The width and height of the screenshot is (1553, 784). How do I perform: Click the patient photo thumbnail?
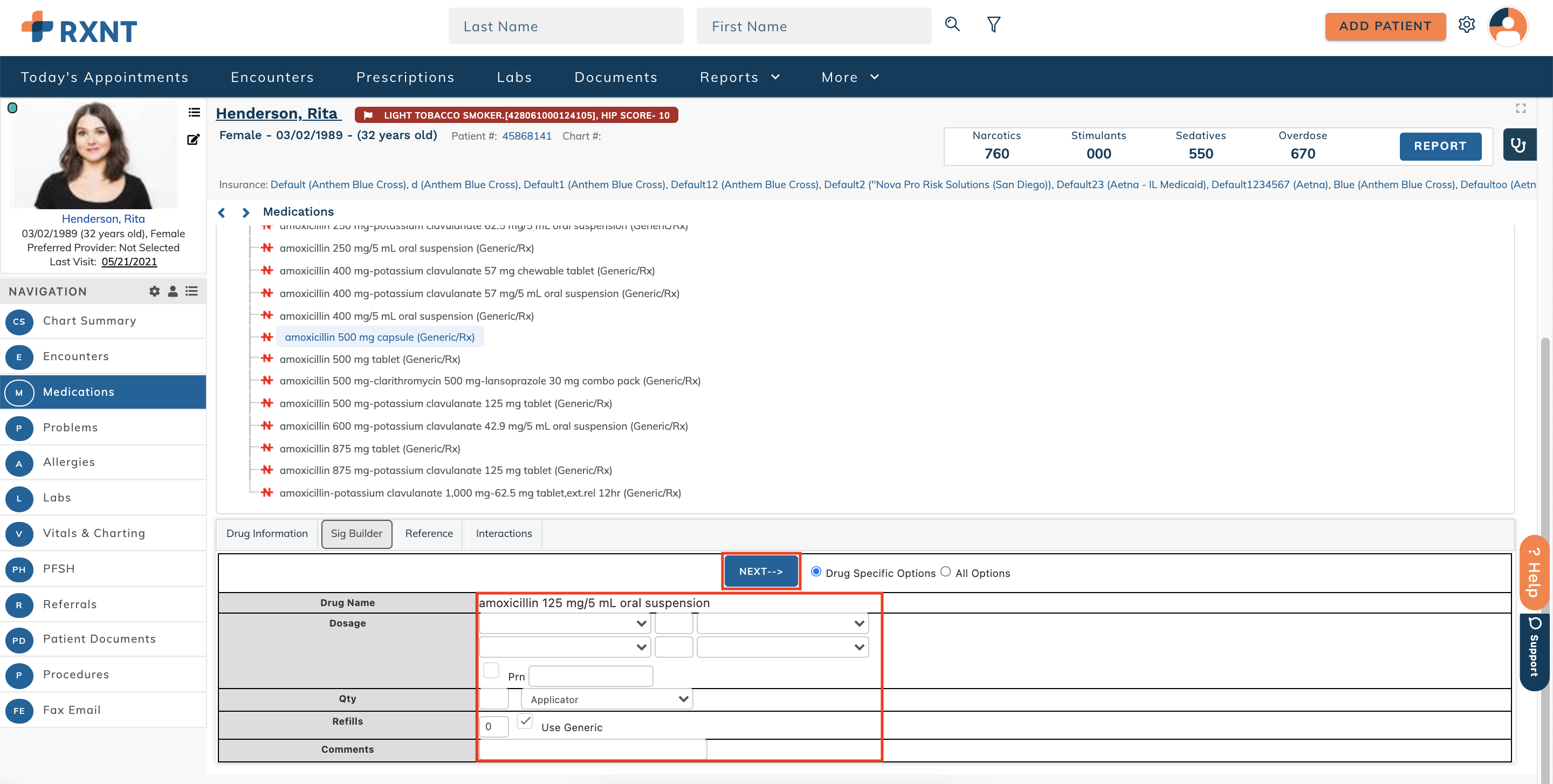(x=94, y=155)
